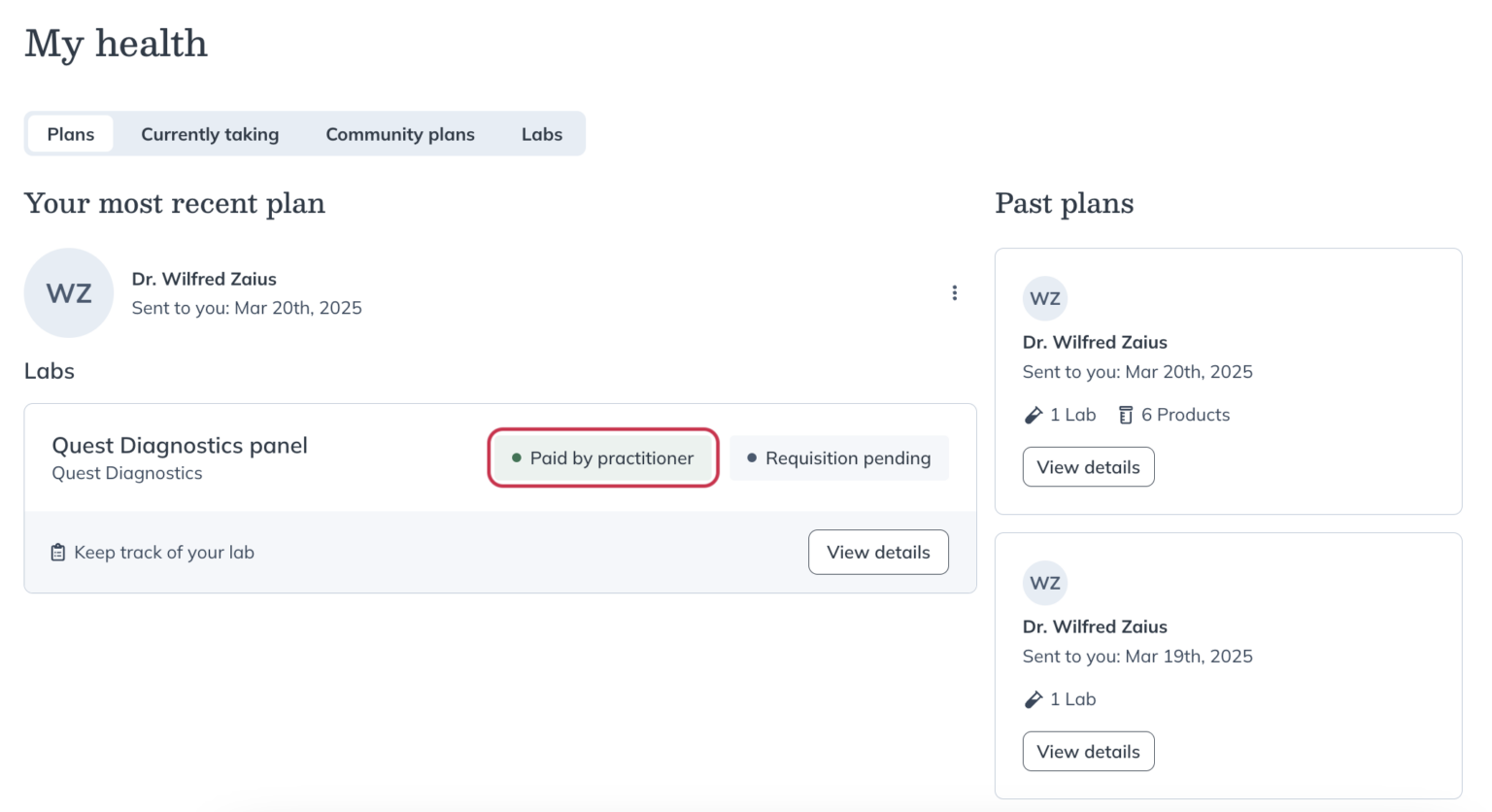The height and width of the screenshot is (812, 1492).
Task: Click View details on the Mar 19th plan
Action: (1088, 751)
